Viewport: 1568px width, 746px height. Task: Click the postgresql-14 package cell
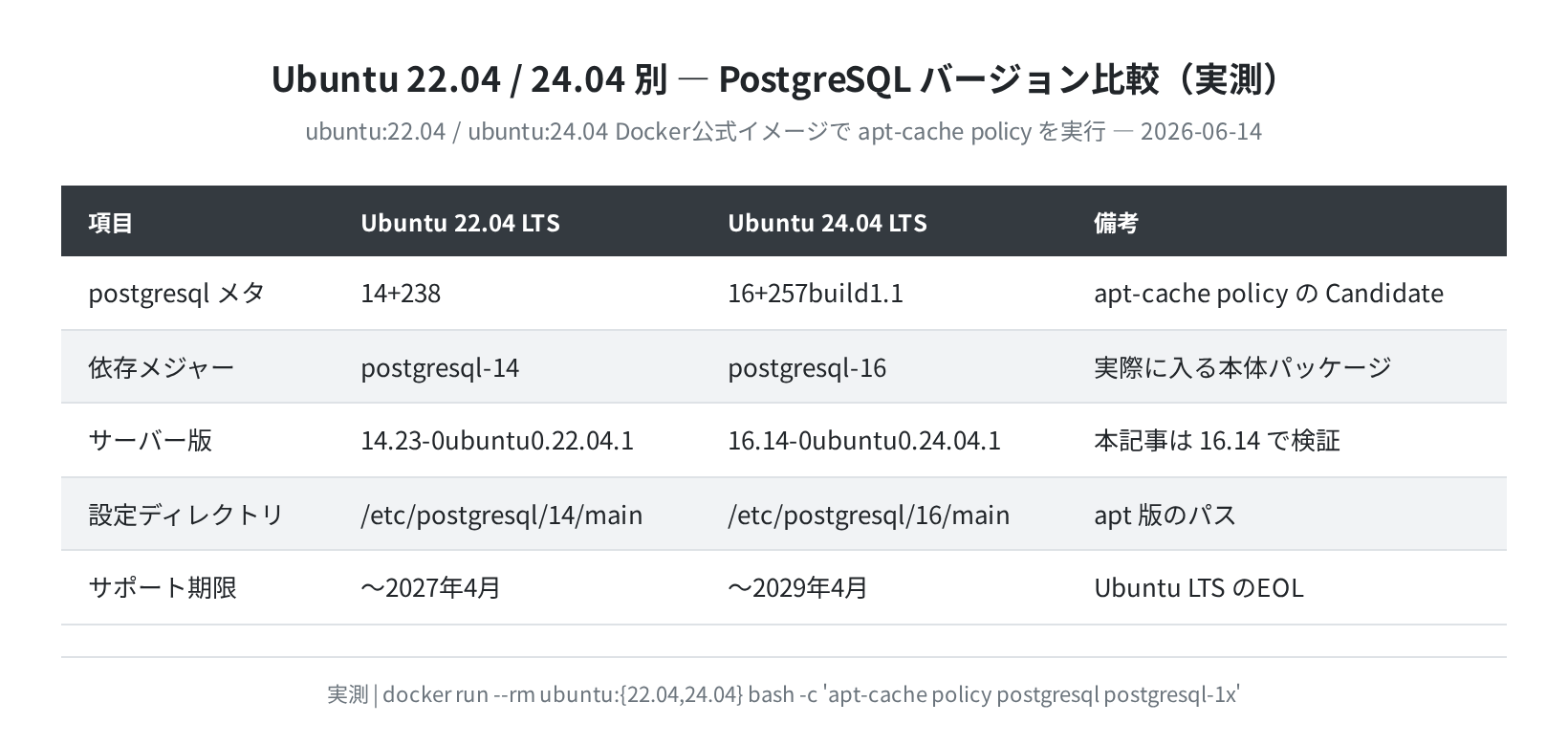point(440,367)
